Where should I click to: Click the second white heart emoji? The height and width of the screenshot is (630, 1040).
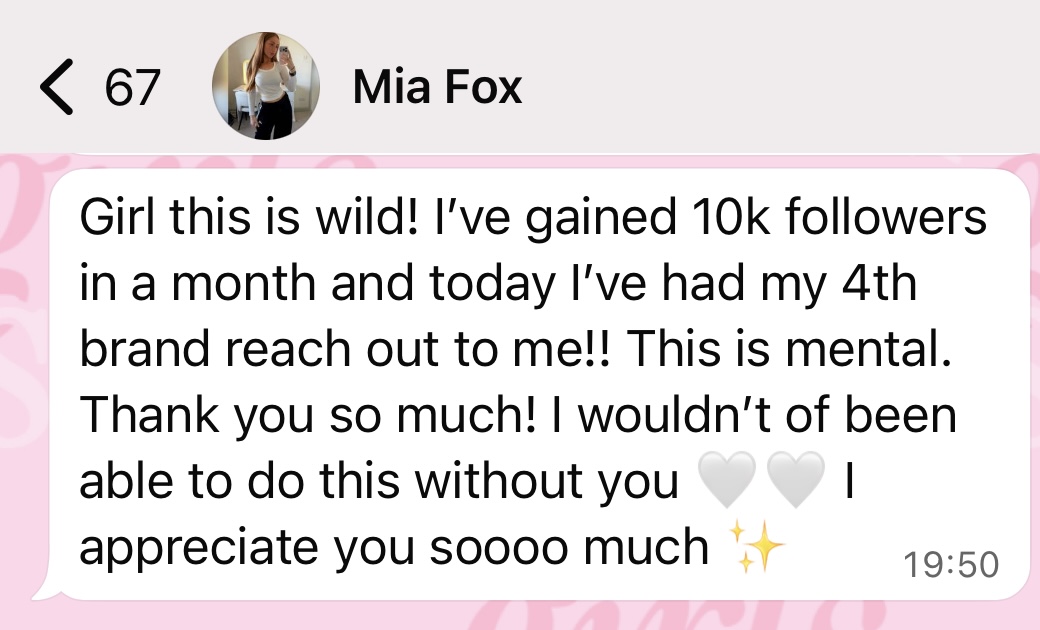point(795,479)
